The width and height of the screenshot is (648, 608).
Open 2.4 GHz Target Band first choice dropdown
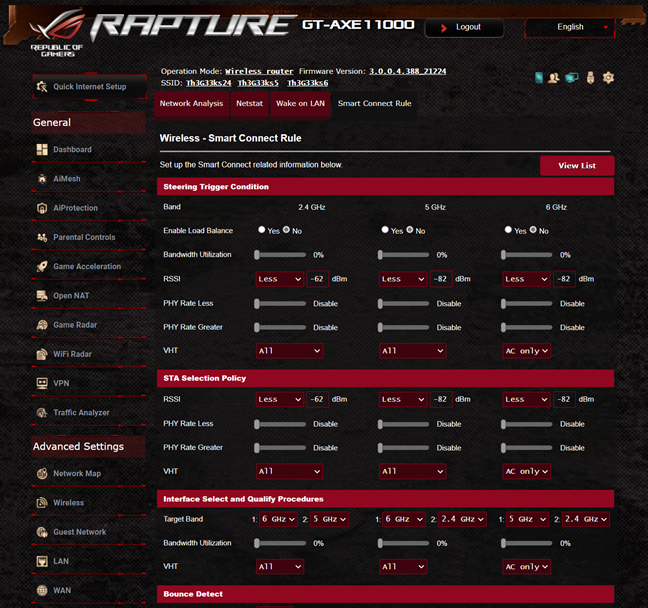point(278,519)
